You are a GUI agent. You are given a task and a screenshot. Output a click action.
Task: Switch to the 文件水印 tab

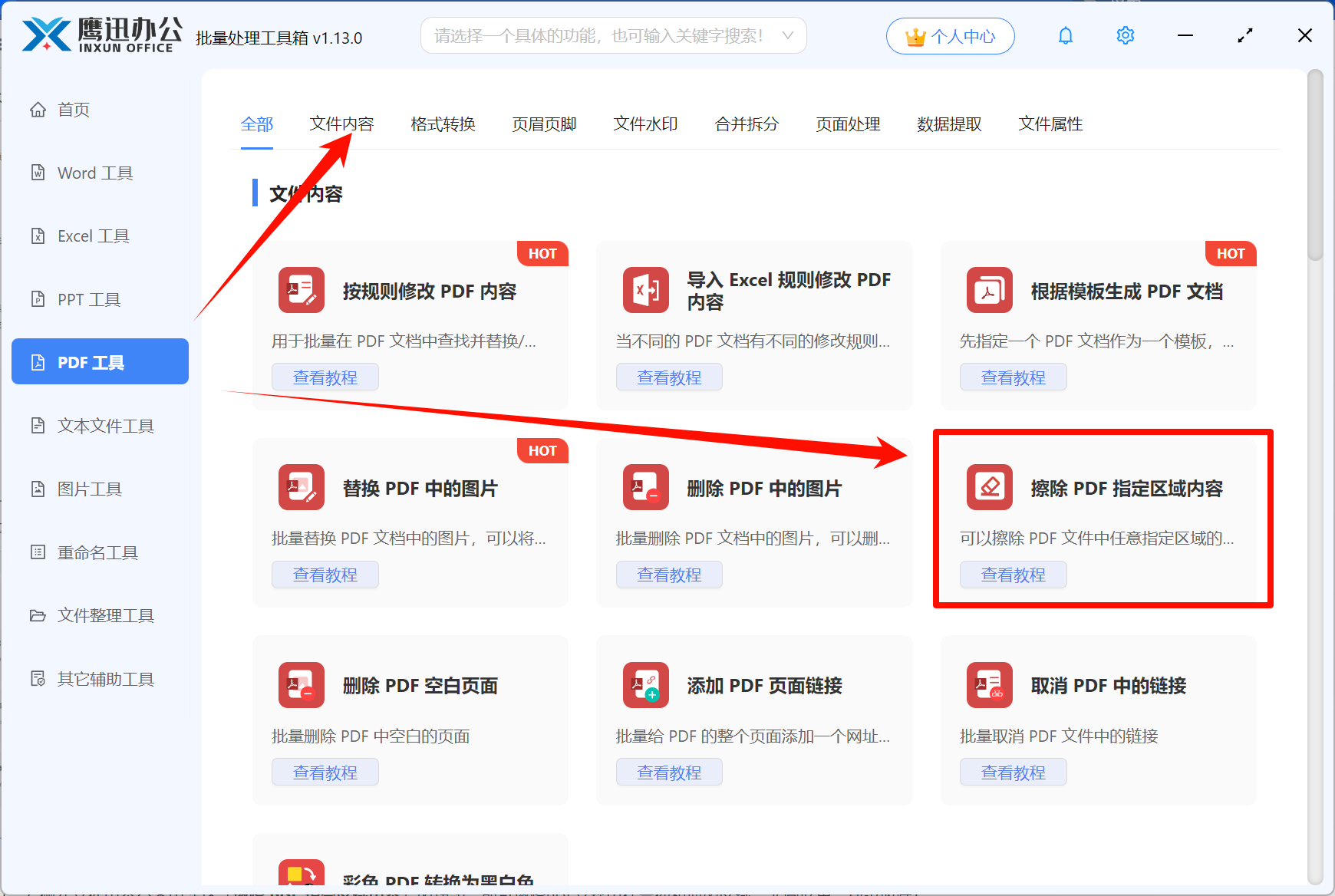[x=644, y=124]
